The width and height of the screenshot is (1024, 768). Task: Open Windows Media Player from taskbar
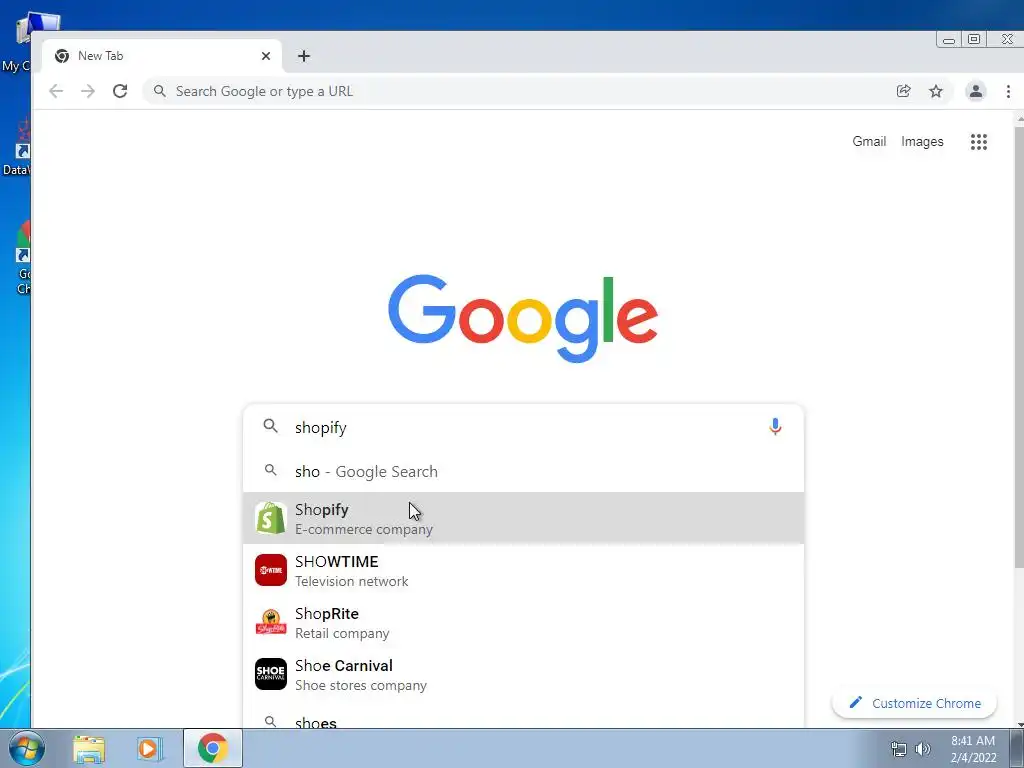[x=150, y=749]
